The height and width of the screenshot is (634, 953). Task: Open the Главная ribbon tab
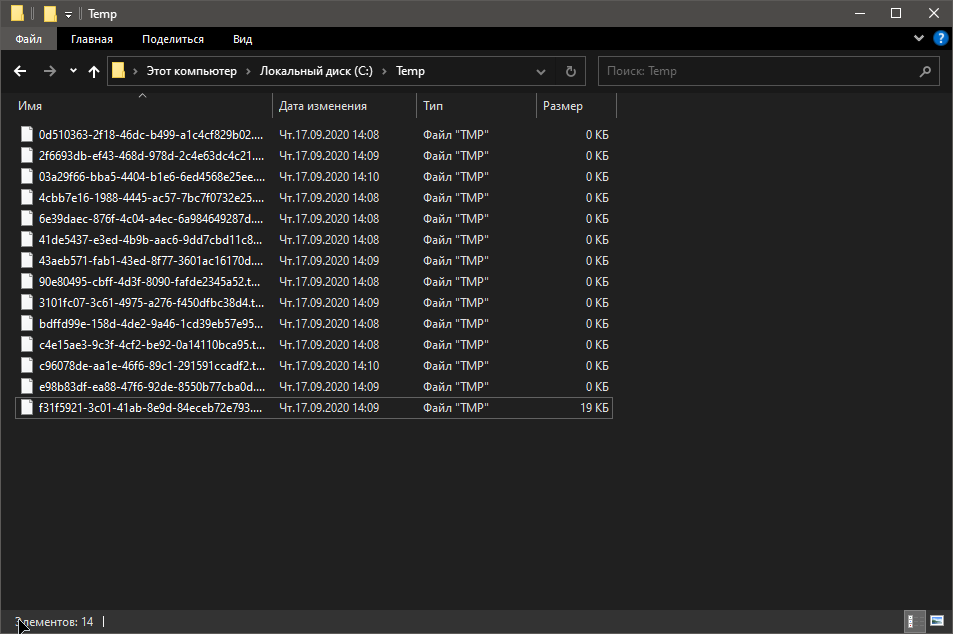(x=92, y=39)
